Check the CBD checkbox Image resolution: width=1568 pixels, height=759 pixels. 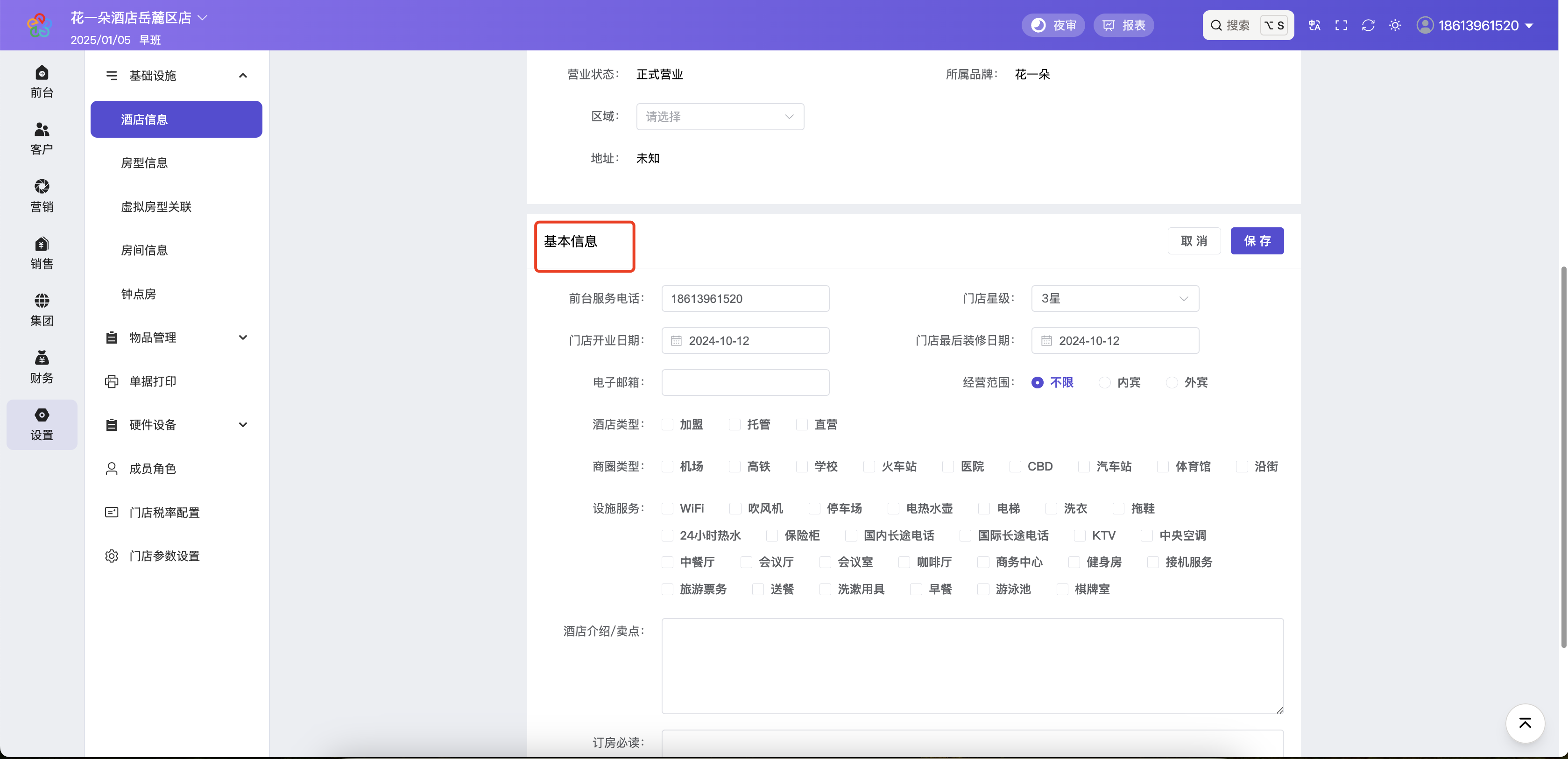pyautogui.click(x=1015, y=467)
